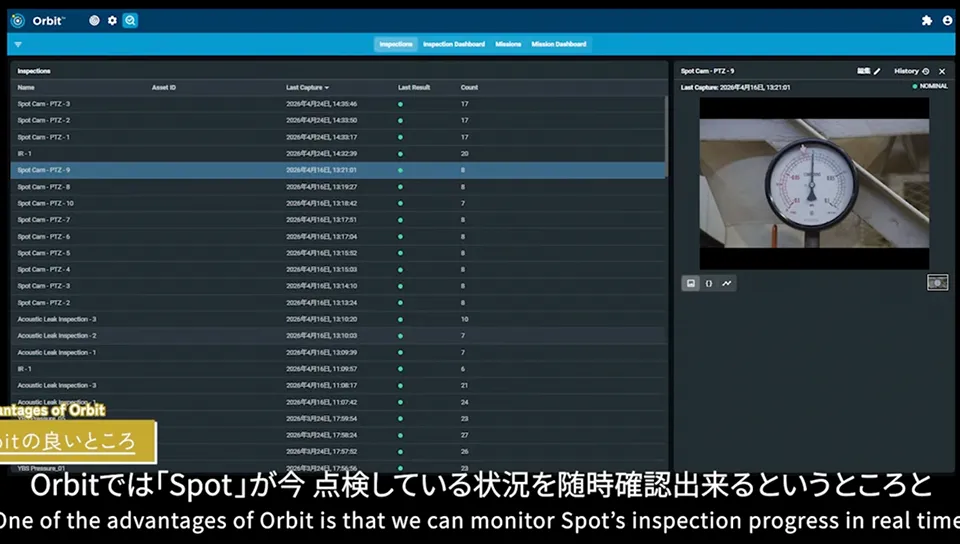Select IR - 1 row captured 14:32:39
The width and height of the screenshot is (960, 544).
coord(339,154)
